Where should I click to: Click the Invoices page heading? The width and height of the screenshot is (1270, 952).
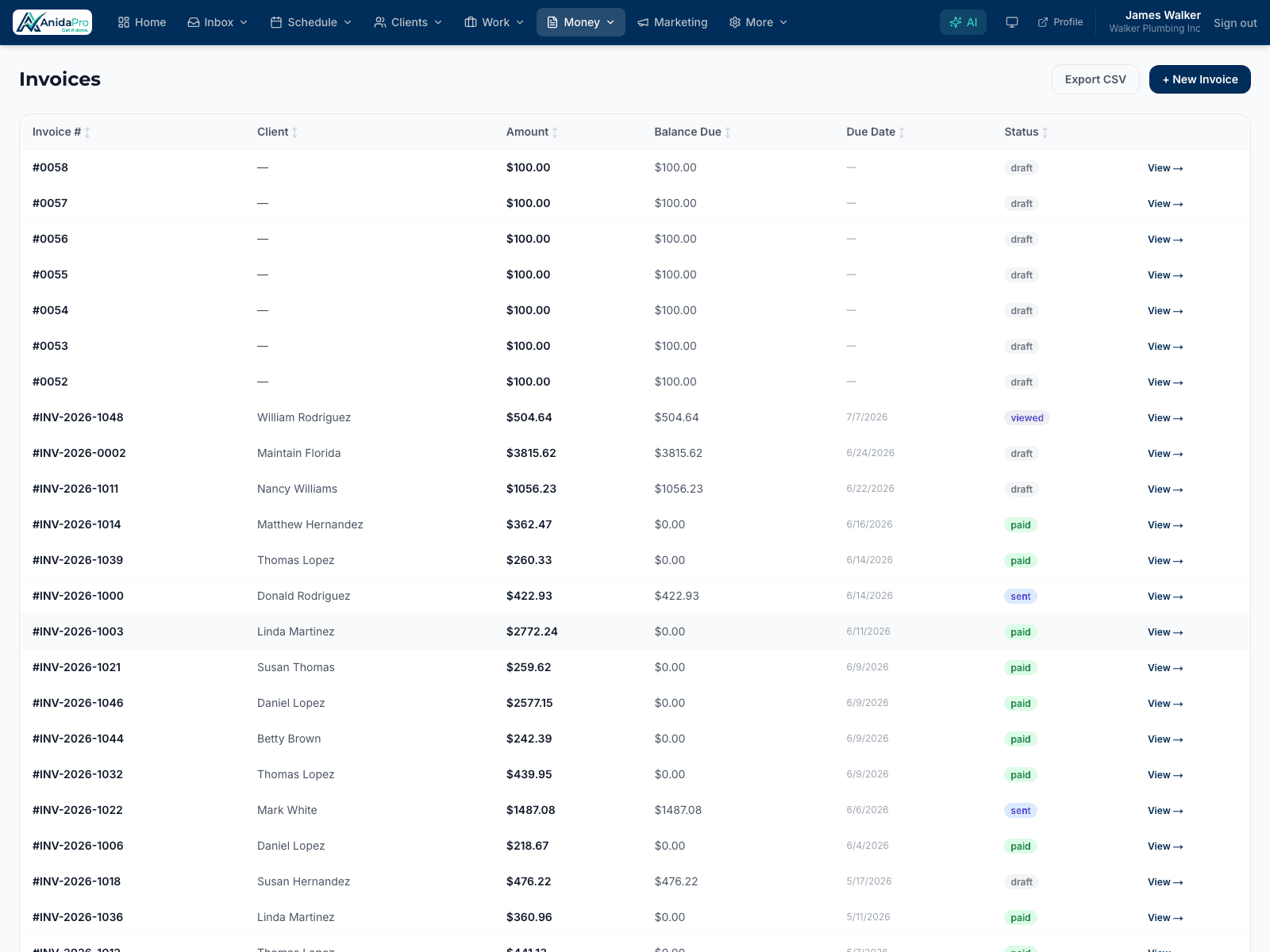pos(60,79)
